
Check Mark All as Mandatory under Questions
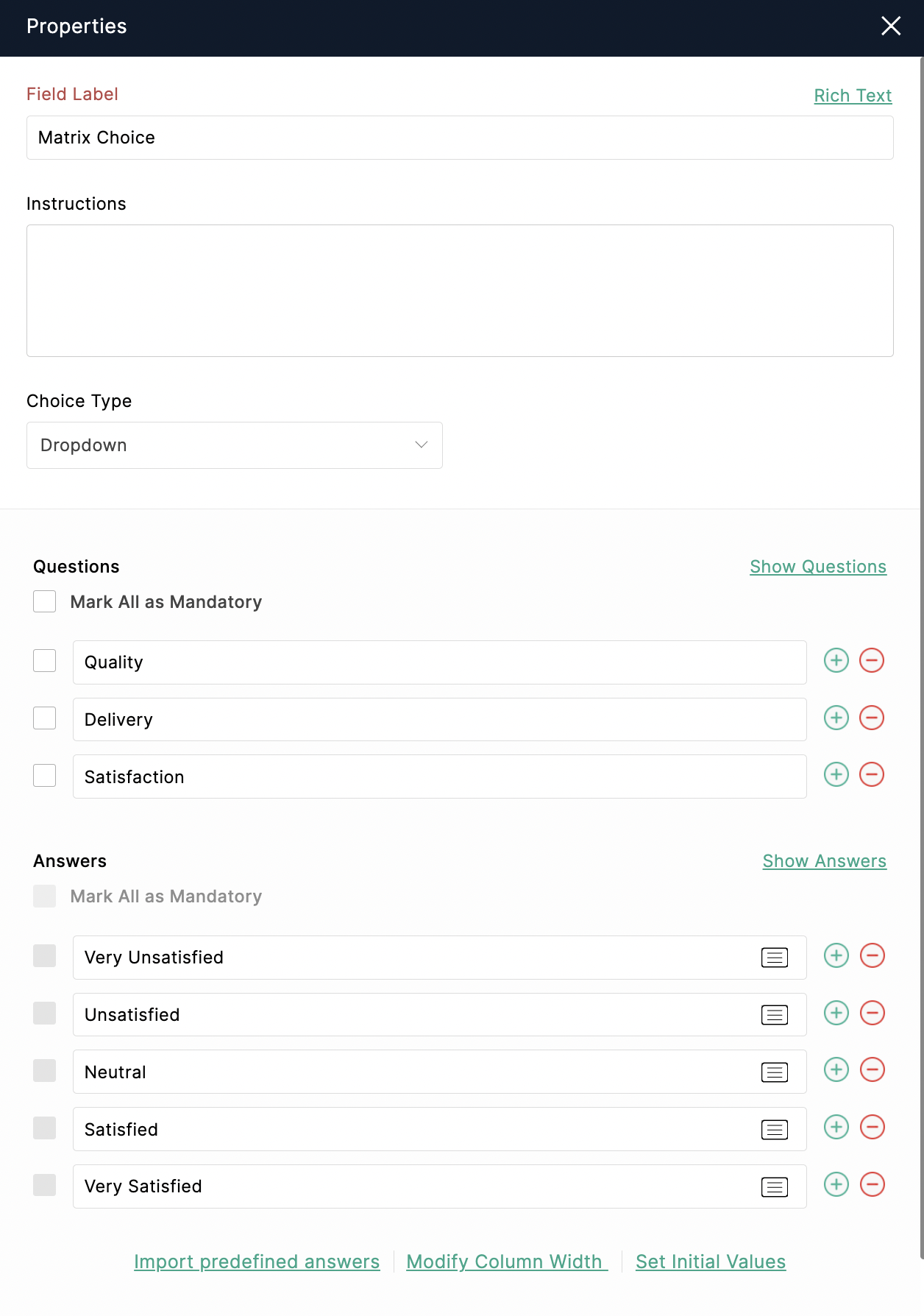[x=44, y=601]
